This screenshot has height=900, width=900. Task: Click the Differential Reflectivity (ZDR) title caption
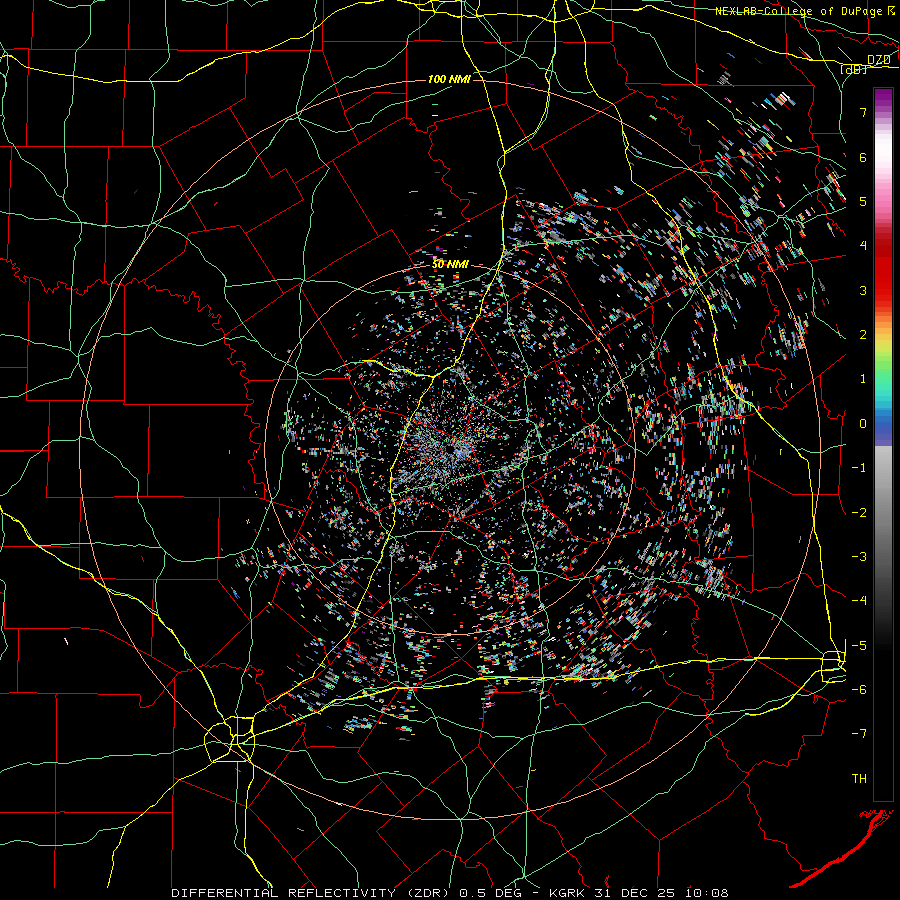312,893
